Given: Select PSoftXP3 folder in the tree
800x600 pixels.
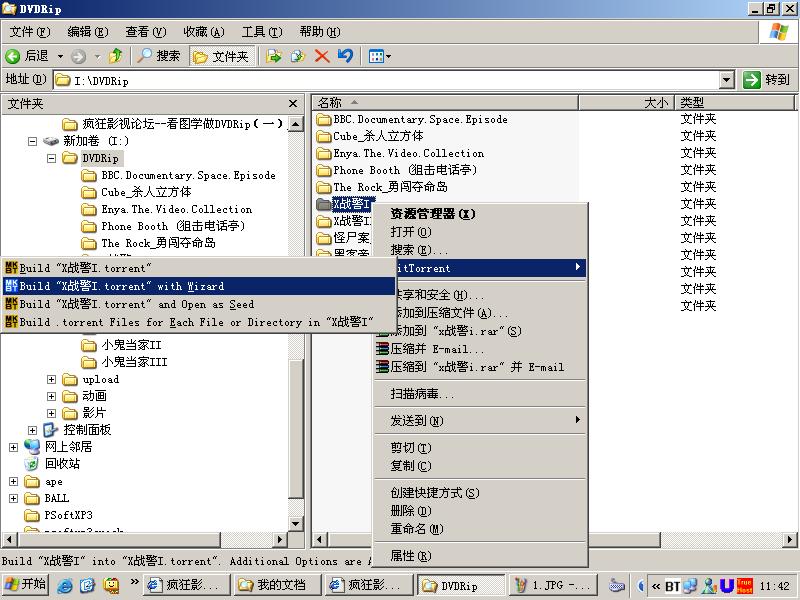Looking at the screenshot, I should click(x=68, y=515).
